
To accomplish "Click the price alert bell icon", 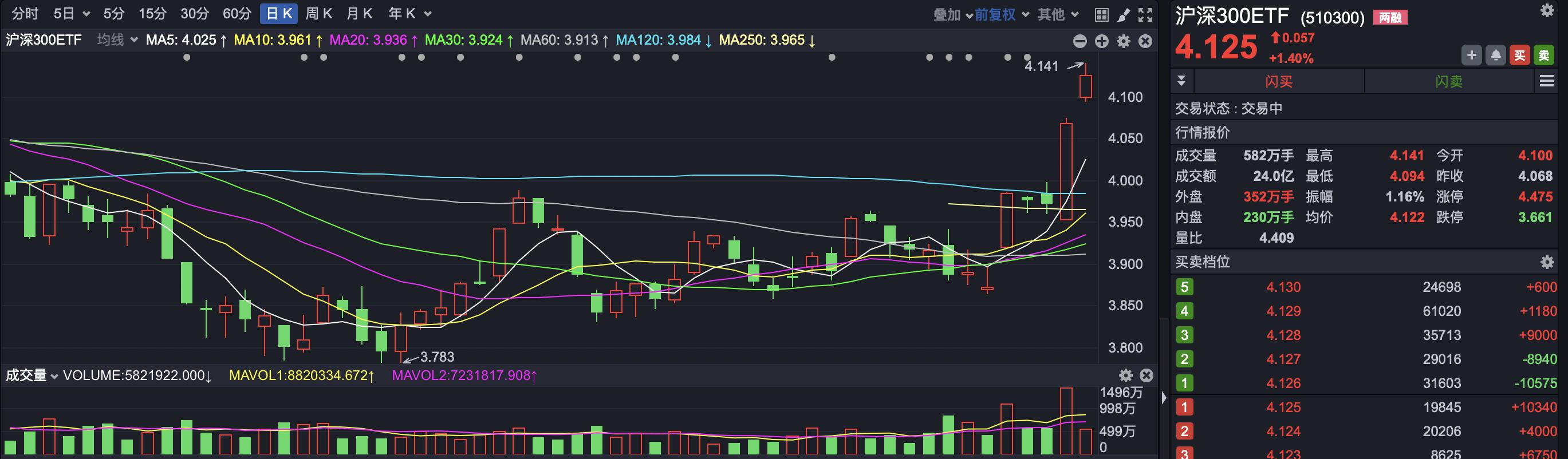I will [1496, 56].
